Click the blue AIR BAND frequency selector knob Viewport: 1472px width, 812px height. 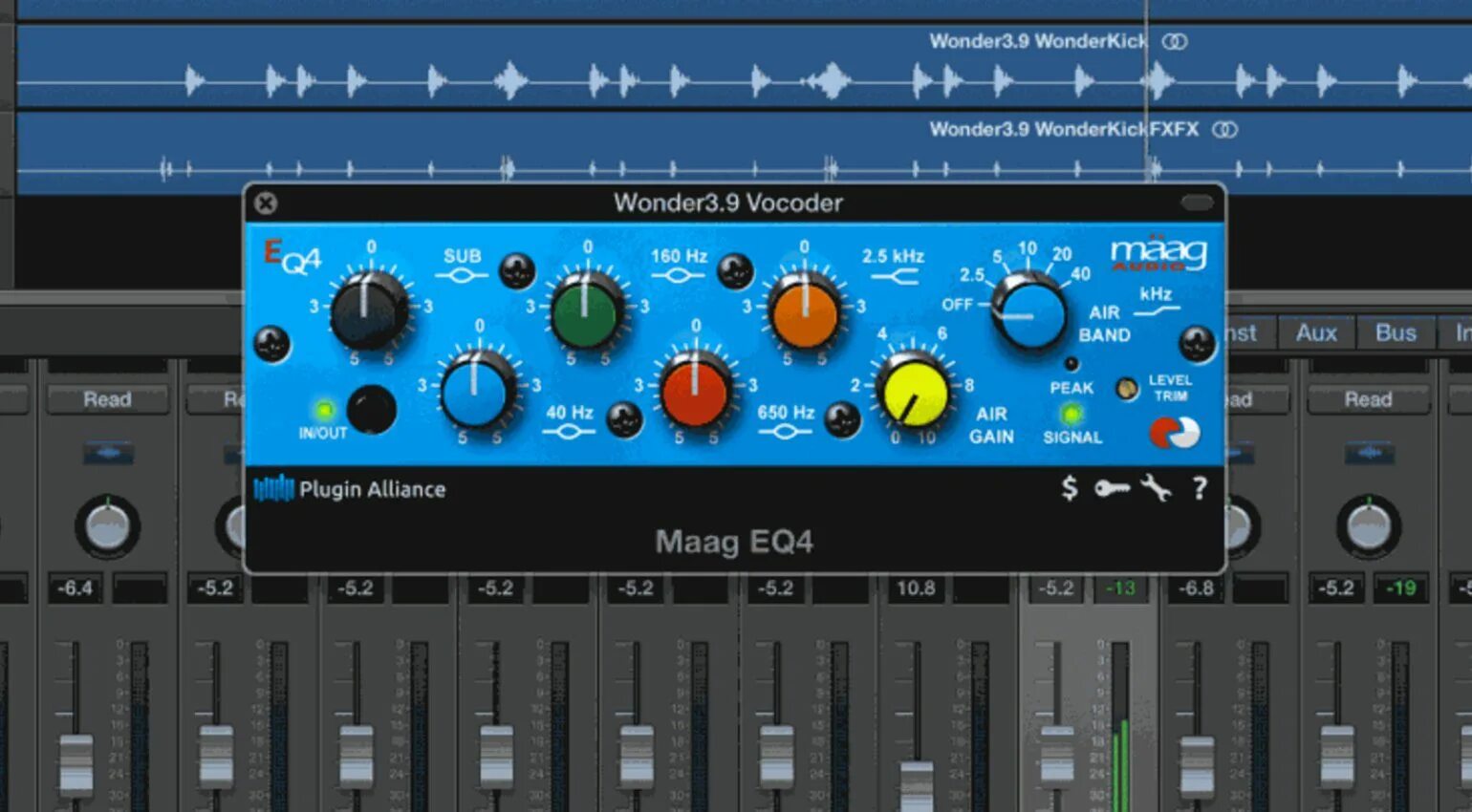point(1029,311)
